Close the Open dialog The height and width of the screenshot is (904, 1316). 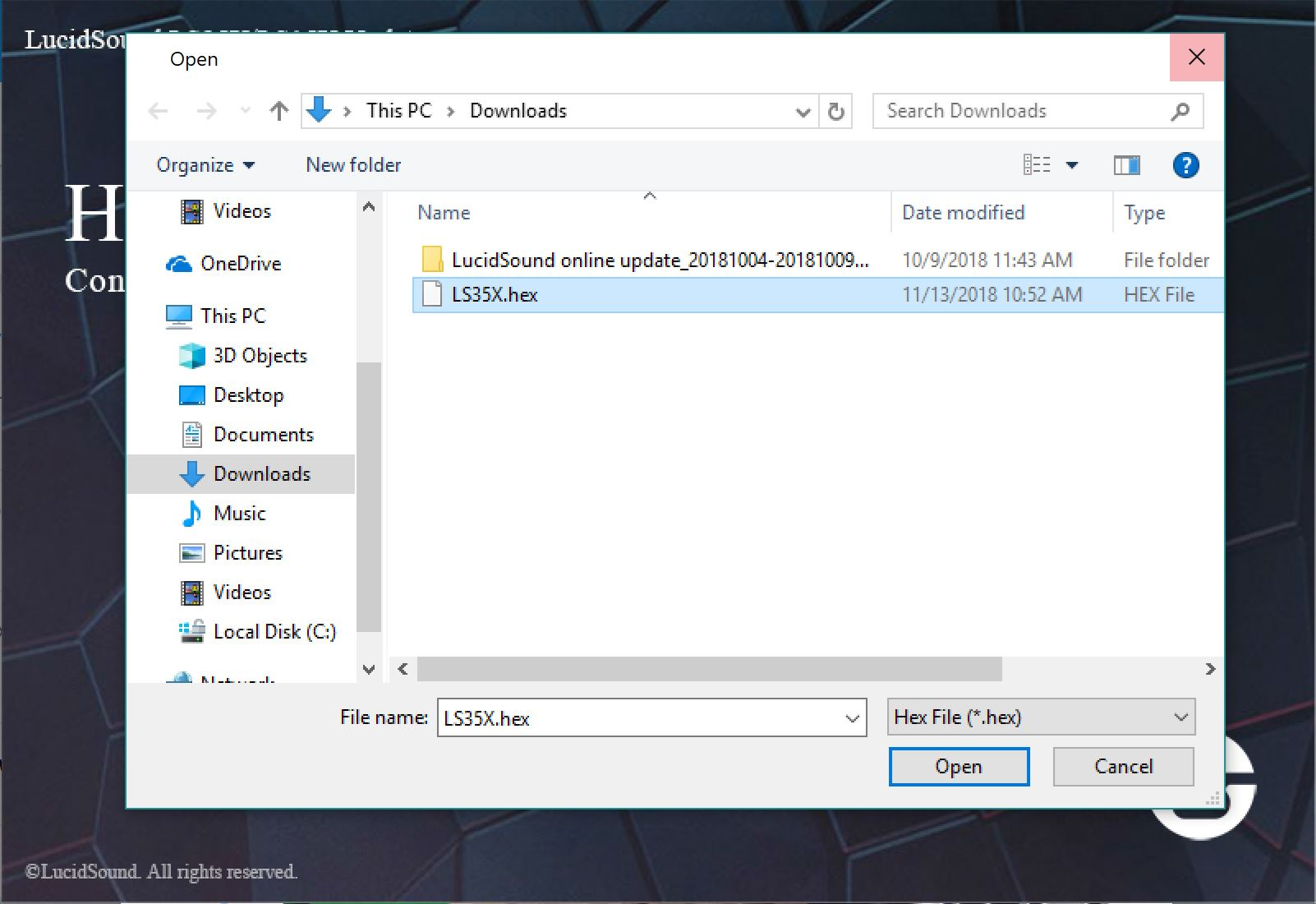pyautogui.click(x=1197, y=58)
